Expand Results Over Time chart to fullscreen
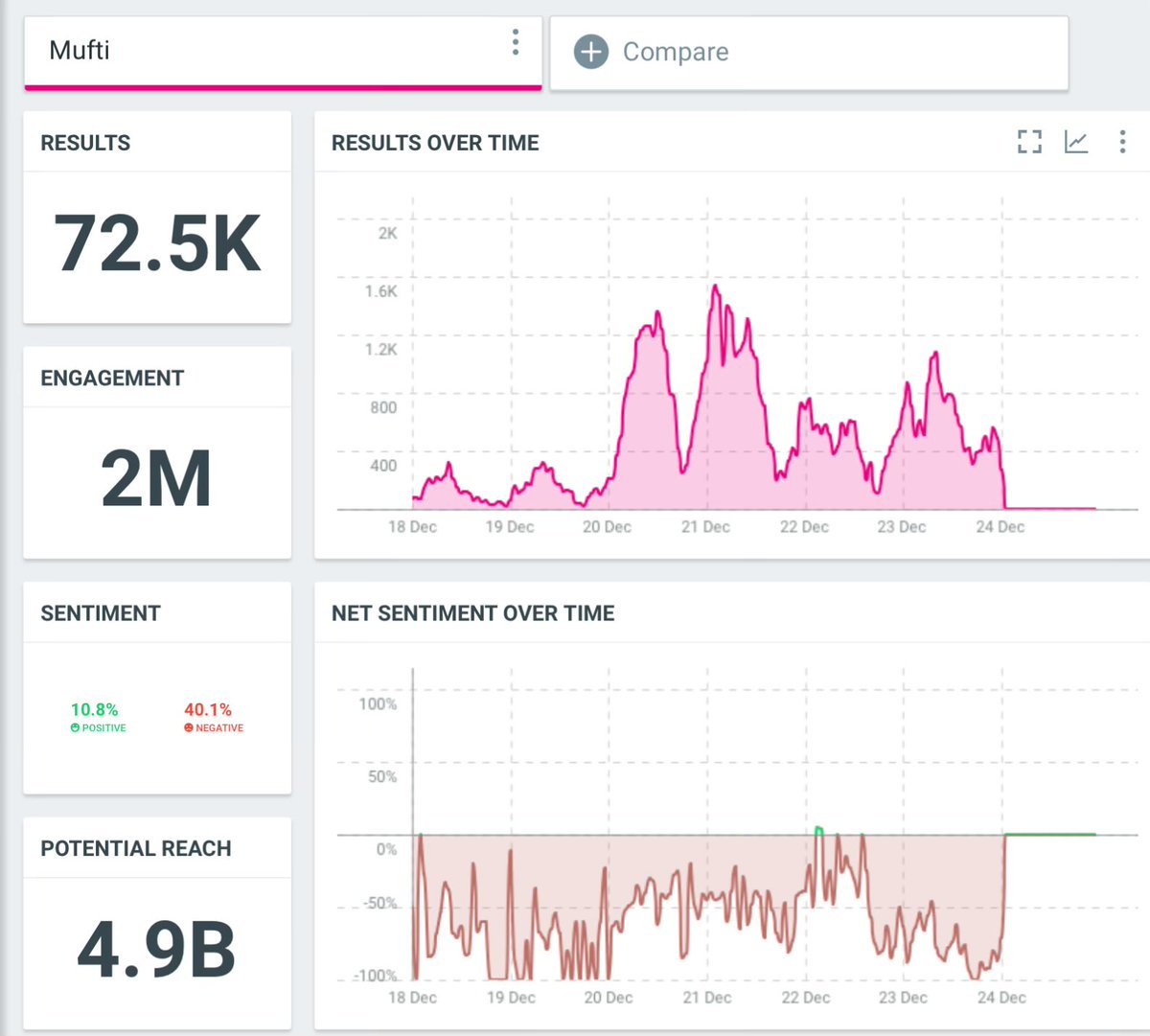This screenshot has height=1036, width=1150. [1029, 143]
